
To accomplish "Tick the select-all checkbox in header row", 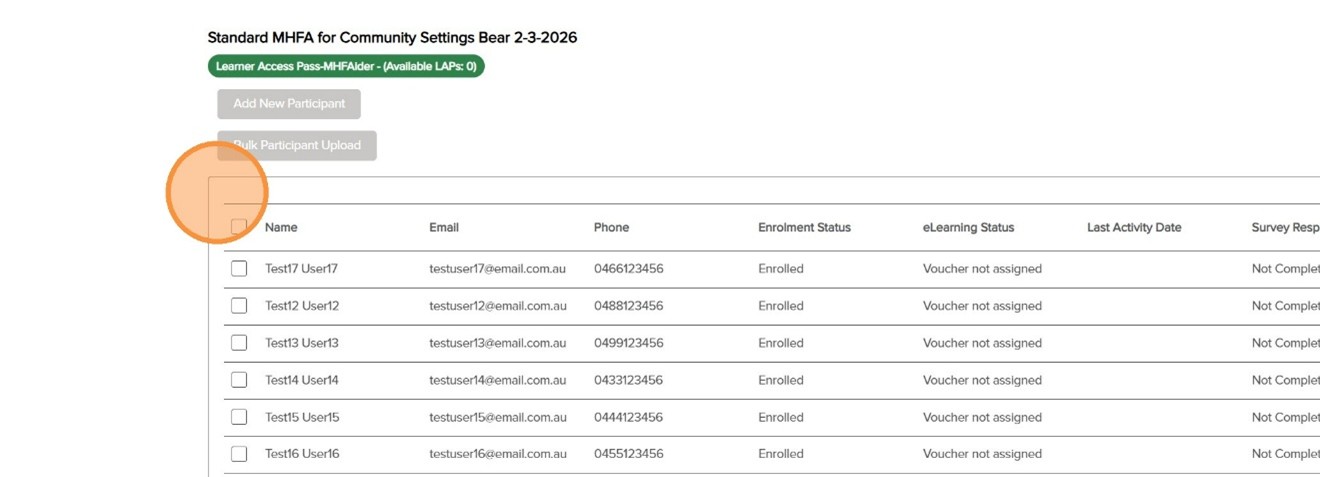I will coord(239,227).
